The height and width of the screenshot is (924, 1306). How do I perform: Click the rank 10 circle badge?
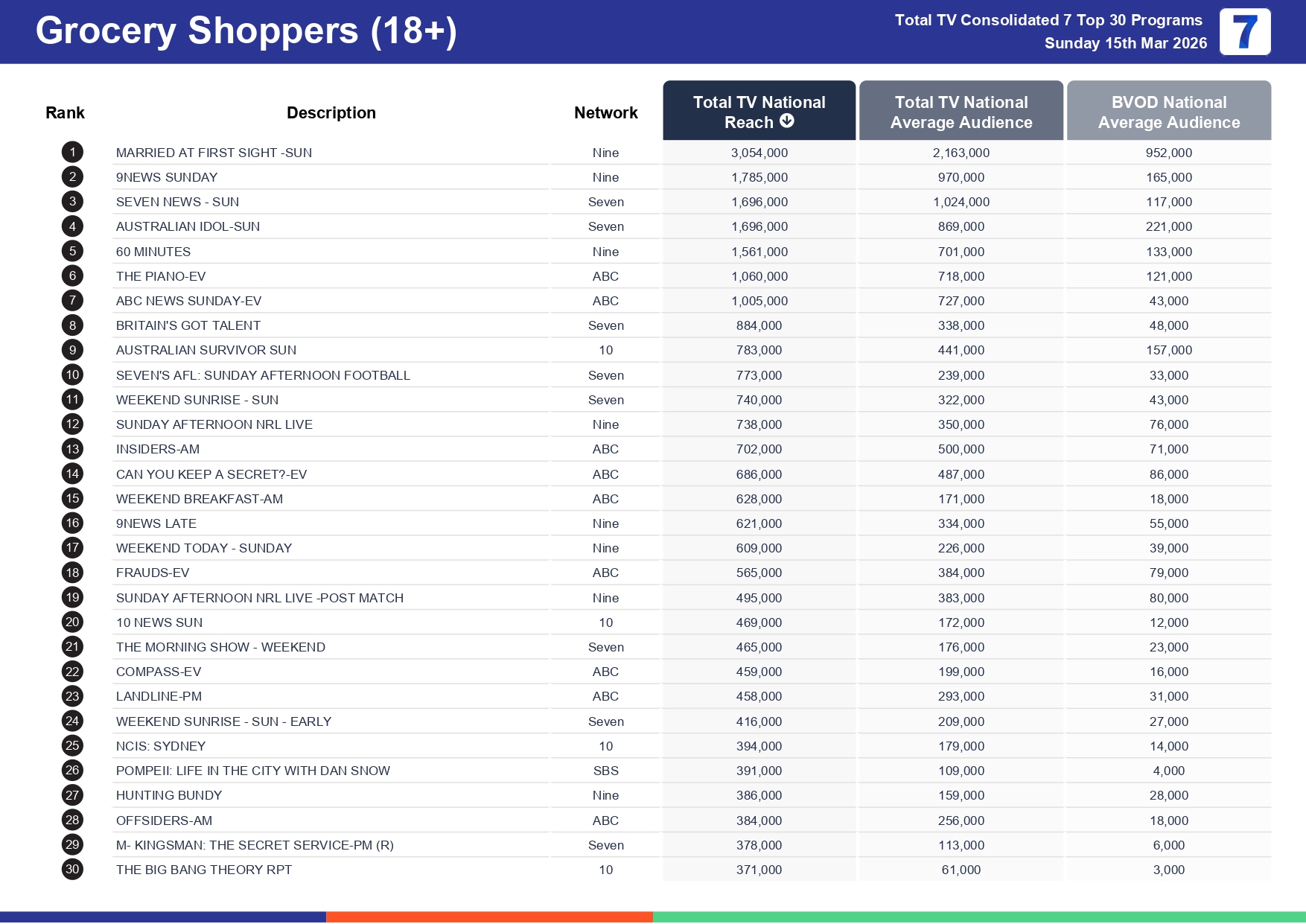(x=72, y=375)
